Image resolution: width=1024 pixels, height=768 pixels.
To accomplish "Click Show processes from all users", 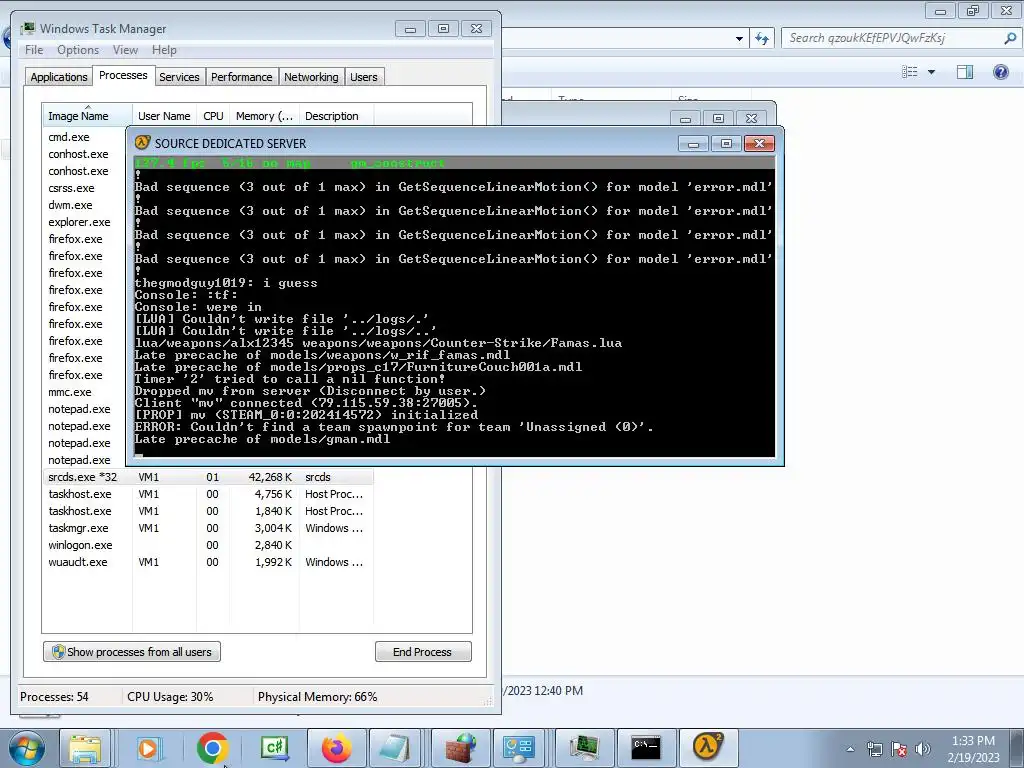I will [132, 652].
